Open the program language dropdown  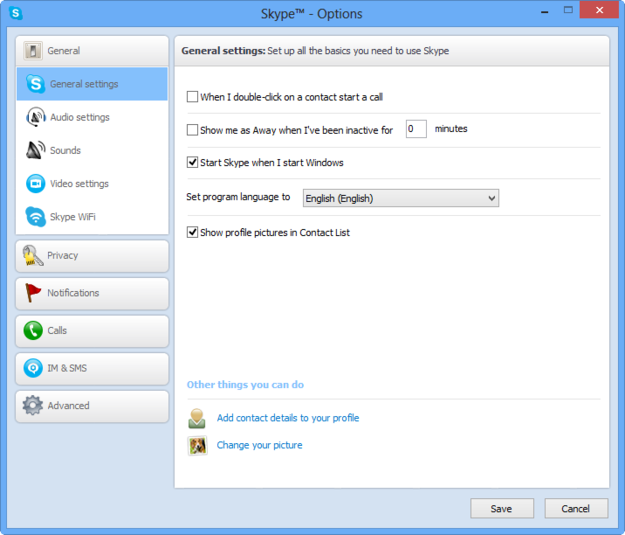click(x=401, y=198)
